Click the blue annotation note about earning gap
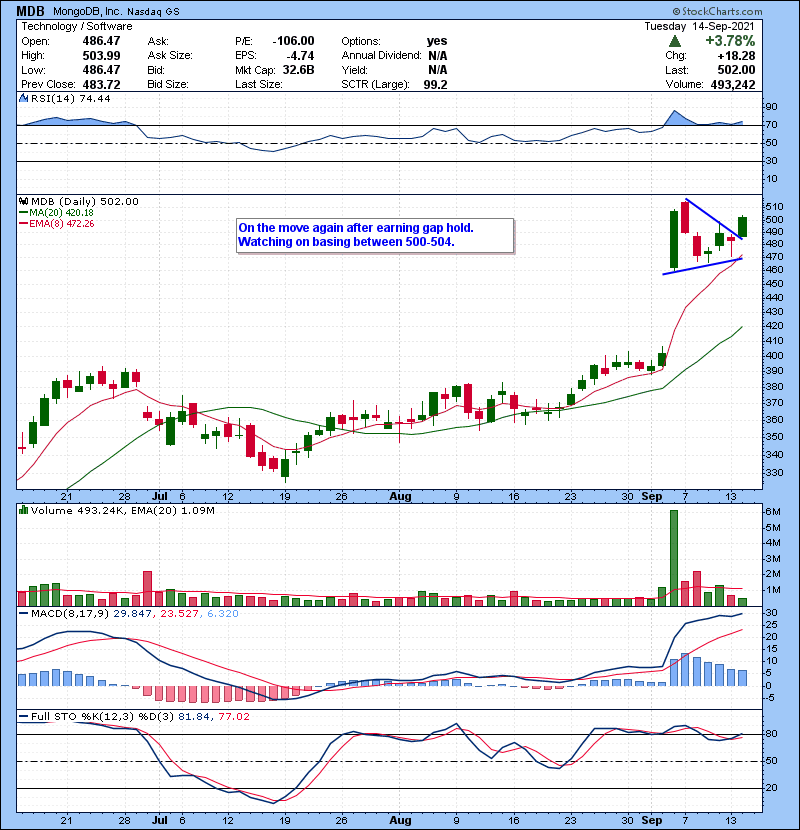 (x=375, y=235)
